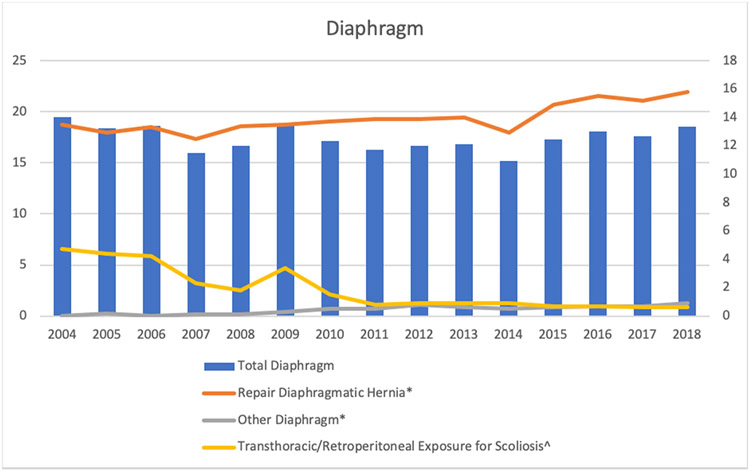This screenshot has height=471, width=750.
Task: Click left axis value 15
Action: coord(20,163)
